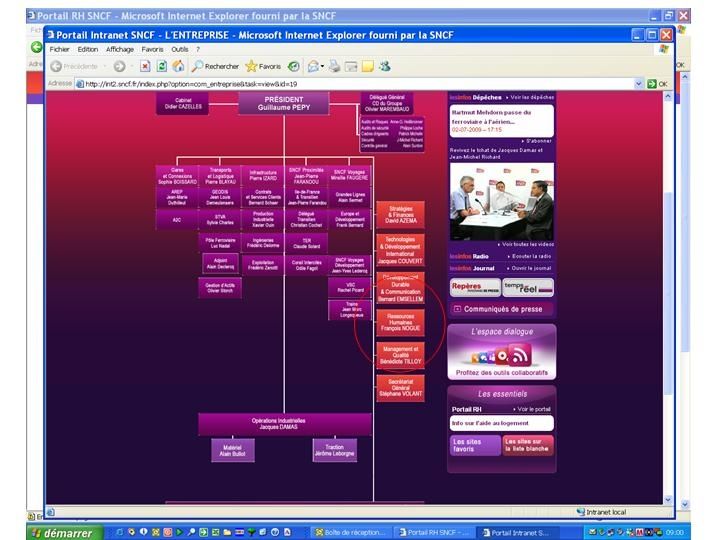Click the Opérations Industrielles Jacques DAMAS box
720x540 pixels.
285,424
